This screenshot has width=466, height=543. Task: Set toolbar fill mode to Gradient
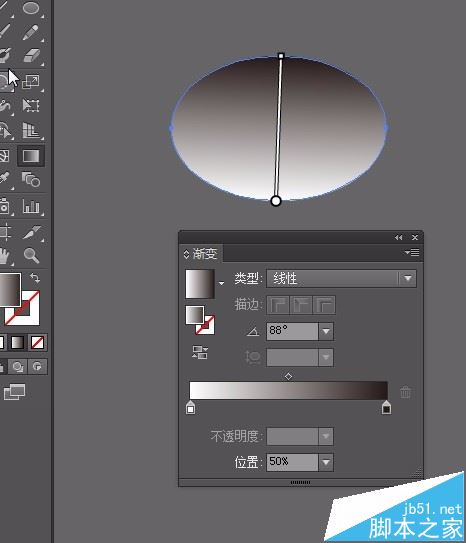pyautogui.click(x=17, y=342)
